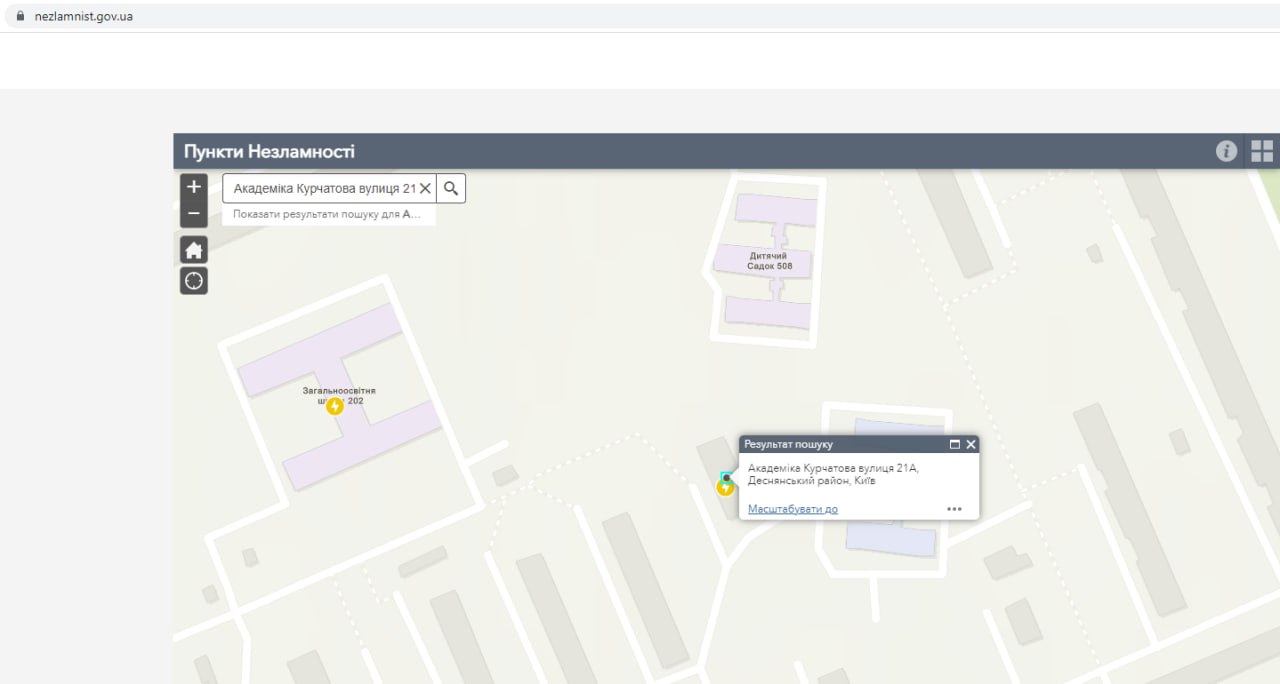Close the Результат пошуку popup
The width and height of the screenshot is (1280, 684).
tap(971, 444)
